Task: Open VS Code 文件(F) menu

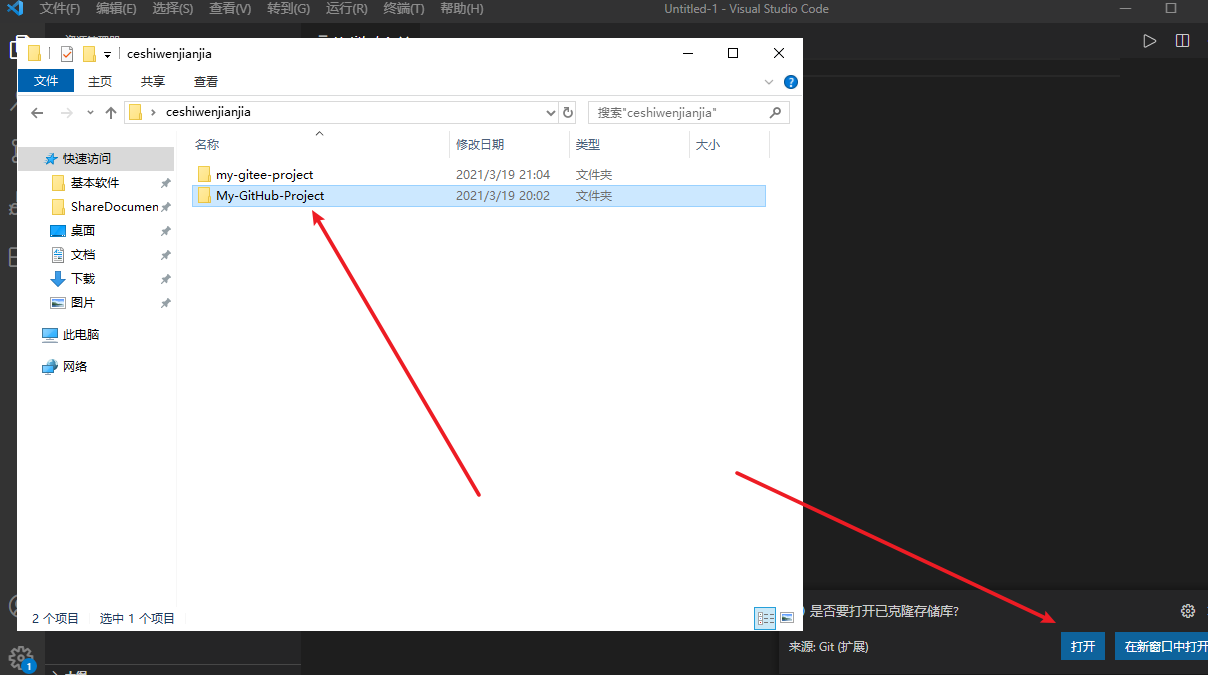Action: coord(60,9)
